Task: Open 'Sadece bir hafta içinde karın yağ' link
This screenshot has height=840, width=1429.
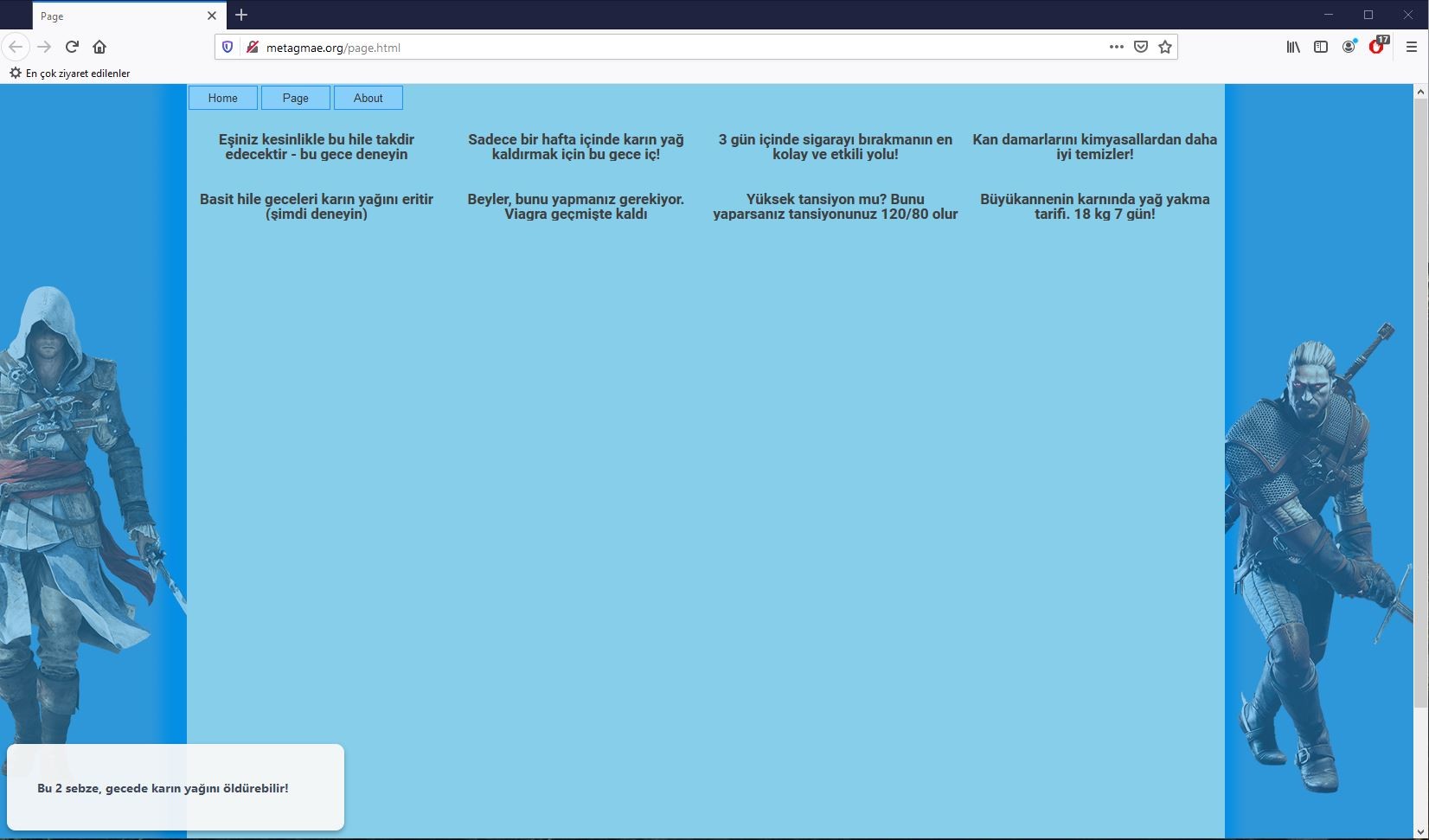Action: (x=576, y=147)
